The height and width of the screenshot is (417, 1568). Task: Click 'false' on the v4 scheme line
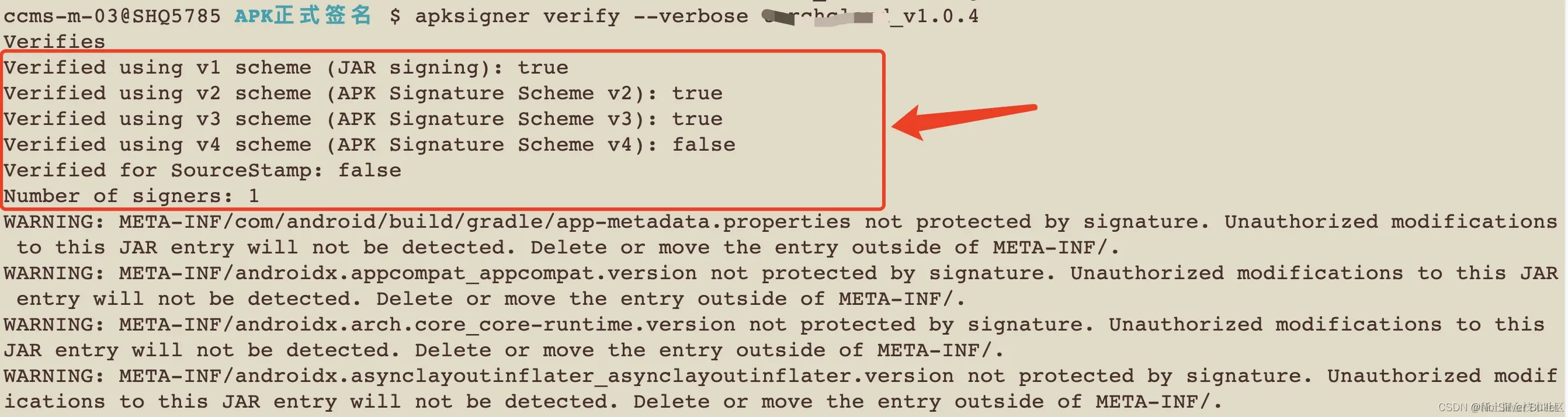703,144
